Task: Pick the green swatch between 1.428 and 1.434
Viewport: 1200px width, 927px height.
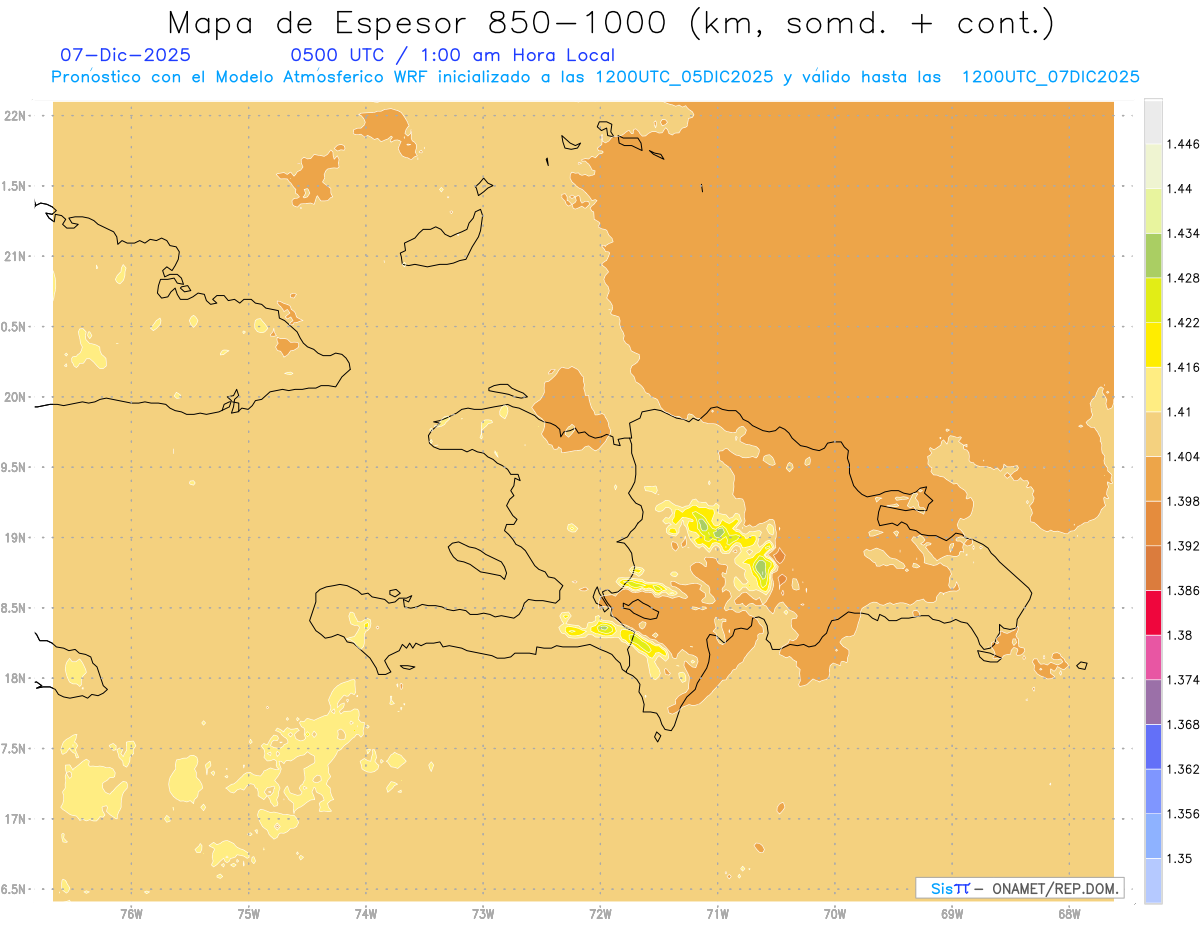Action: point(1153,255)
